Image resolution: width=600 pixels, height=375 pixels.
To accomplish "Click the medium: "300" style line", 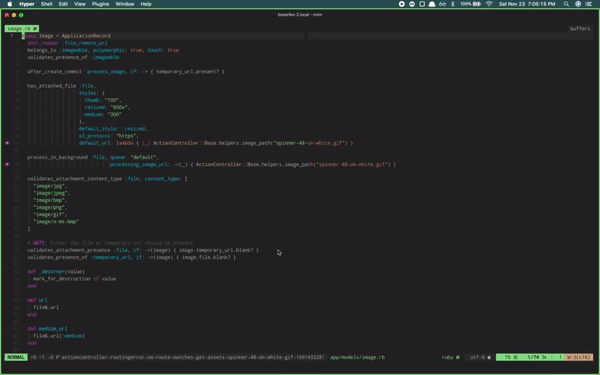I will tap(103, 114).
